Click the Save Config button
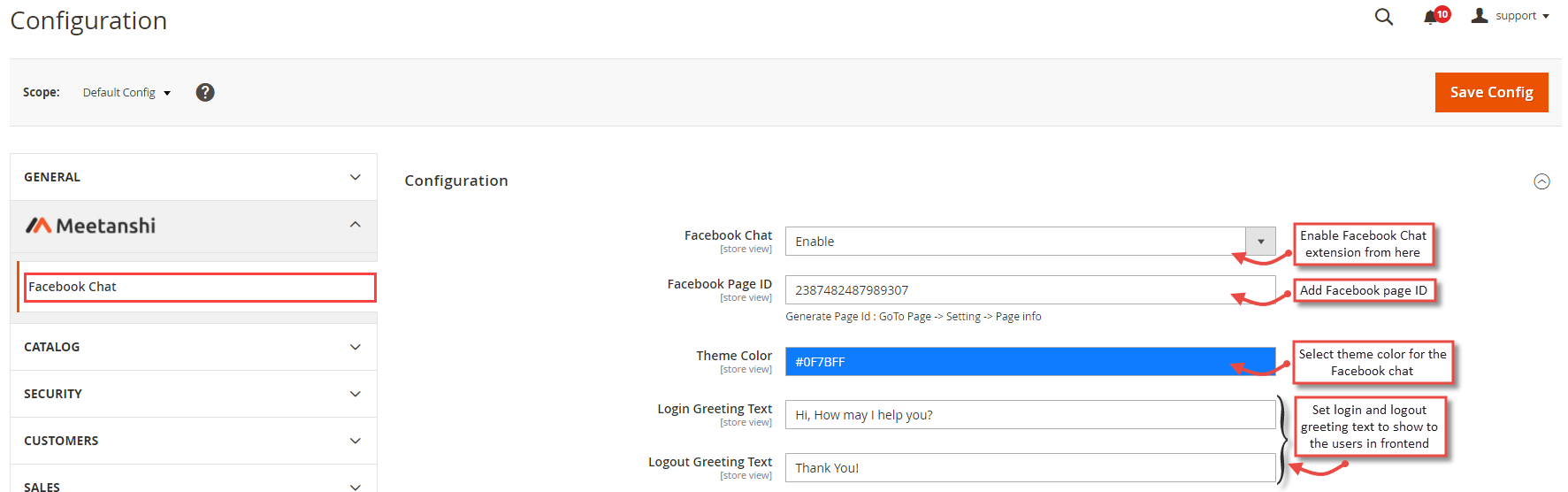Viewport: 1568px width, 492px height. (x=1491, y=92)
